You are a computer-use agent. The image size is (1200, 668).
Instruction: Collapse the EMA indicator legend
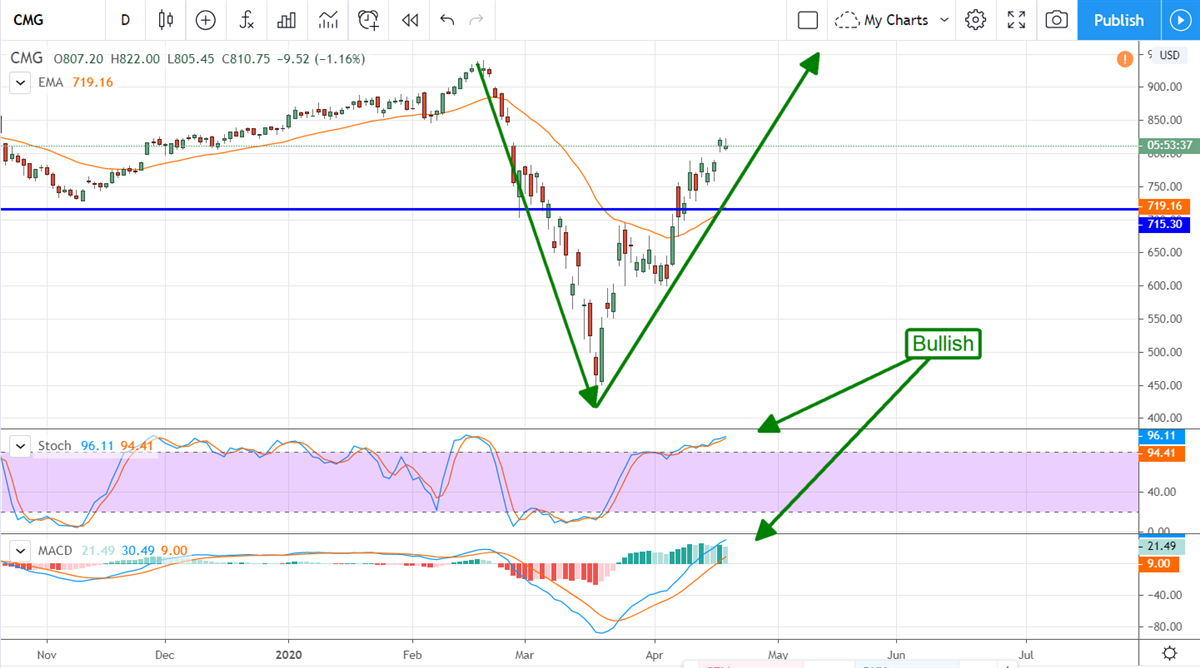[x=19, y=83]
